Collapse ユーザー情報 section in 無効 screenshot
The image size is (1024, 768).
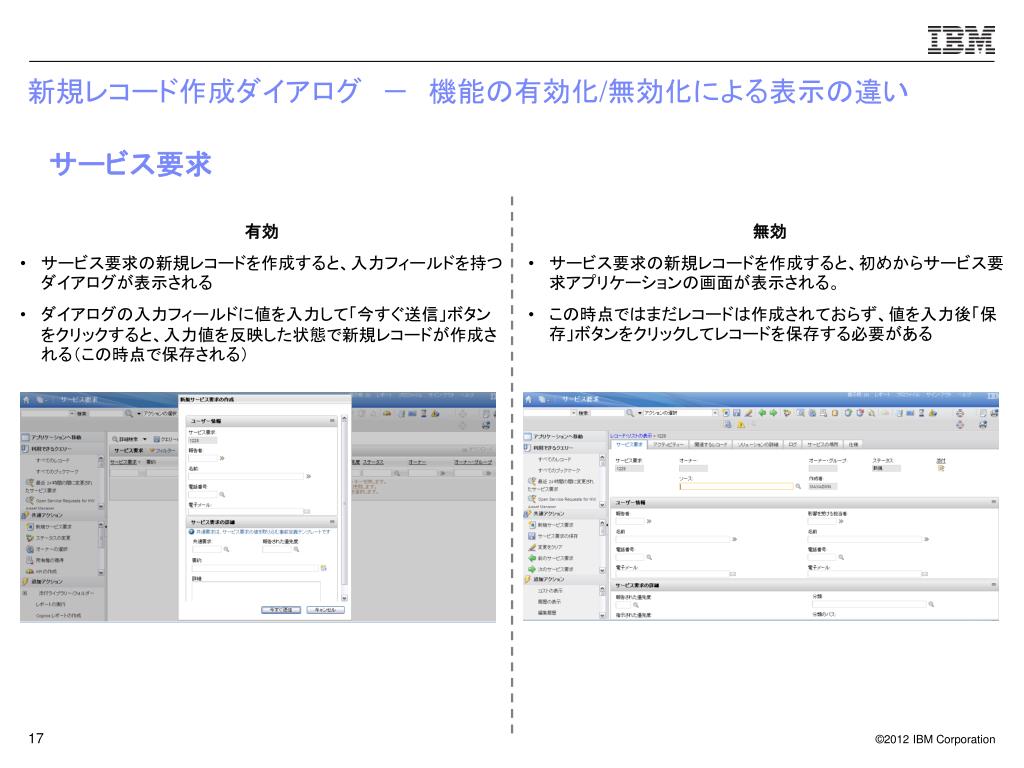point(994,502)
